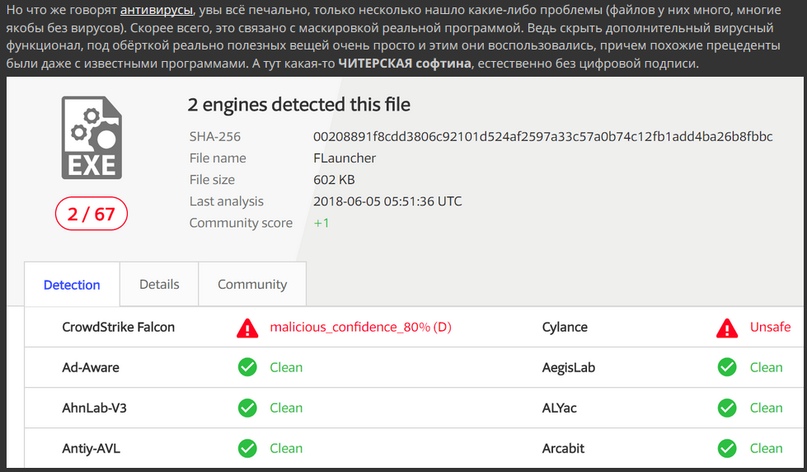Click the Cylance engine name
Viewport: 807px width, 472px height.
tap(565, 327)
